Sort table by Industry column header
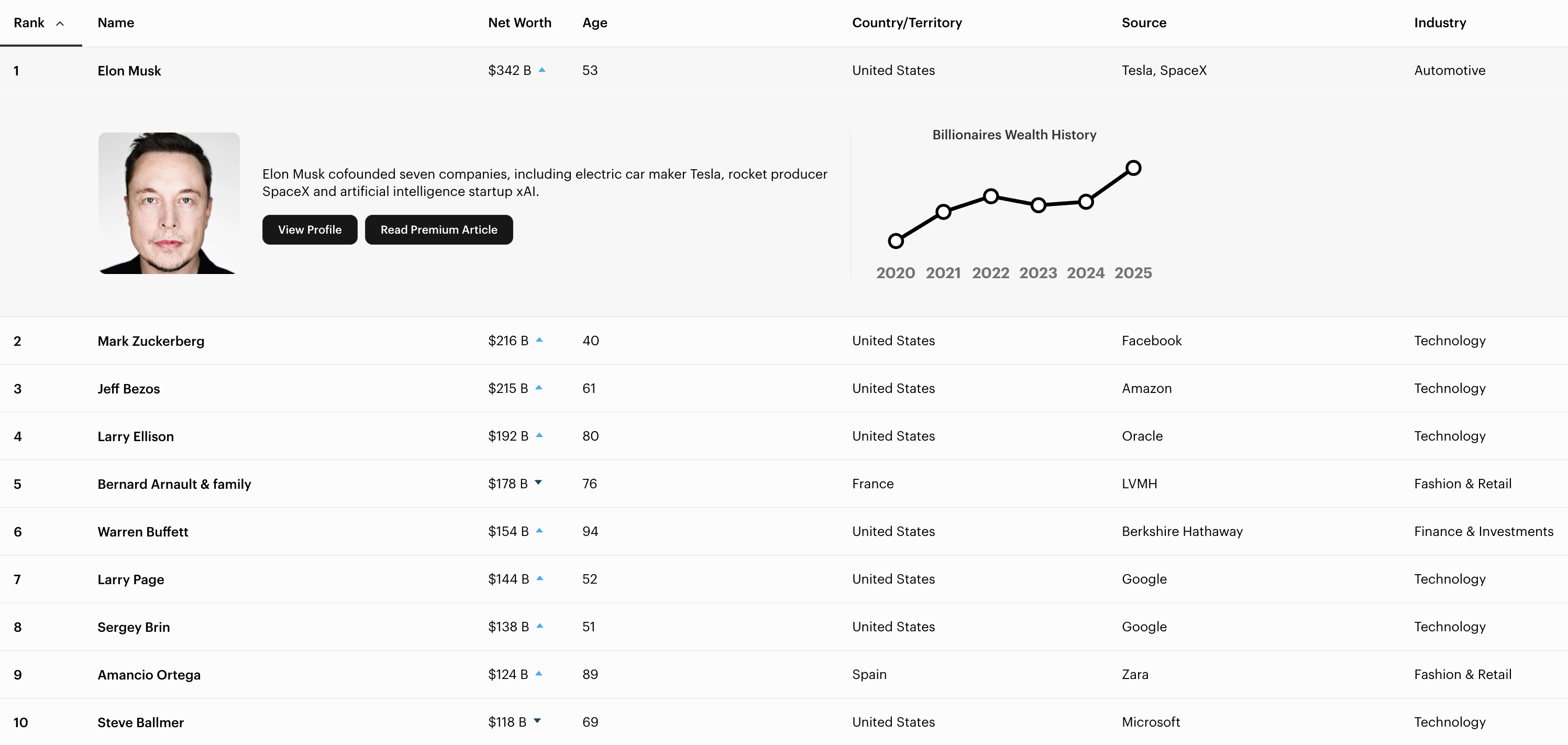The image size is (1568, 745). coord(1440,23)
